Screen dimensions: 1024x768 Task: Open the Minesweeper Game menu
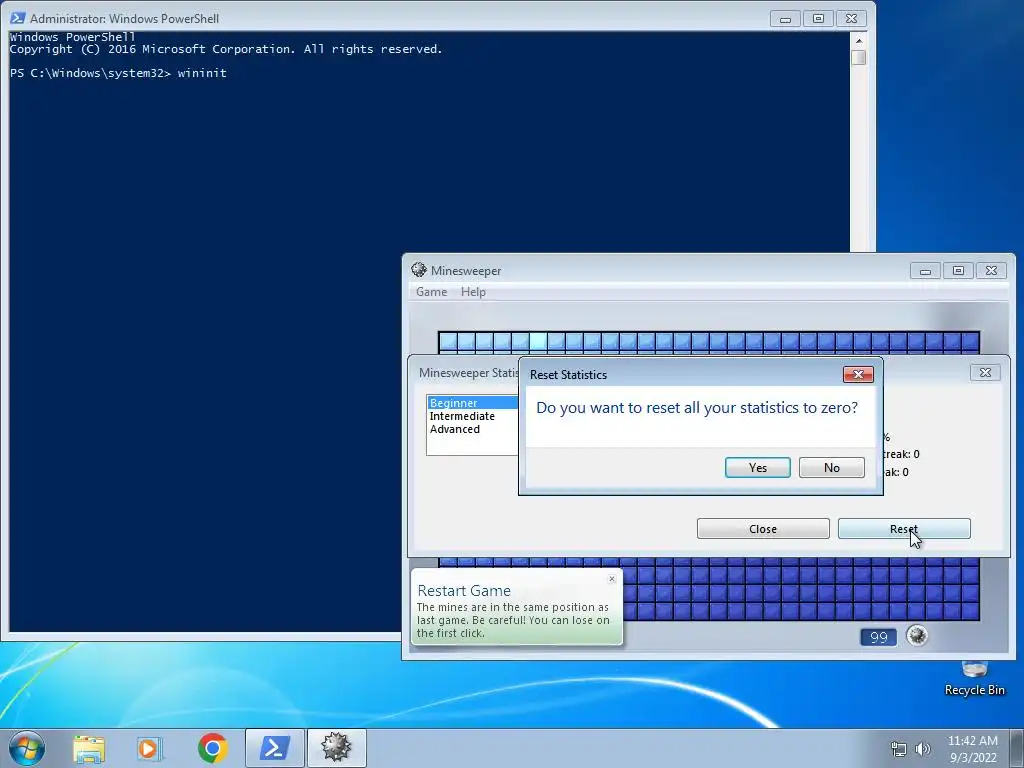[x=432, y=292]
